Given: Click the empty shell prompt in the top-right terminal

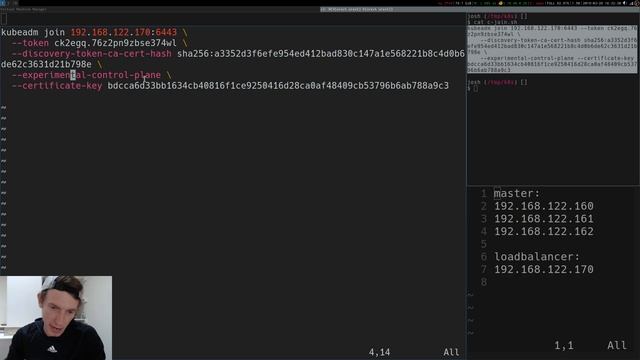Looking at the screenshot, I should click(473, 88).
